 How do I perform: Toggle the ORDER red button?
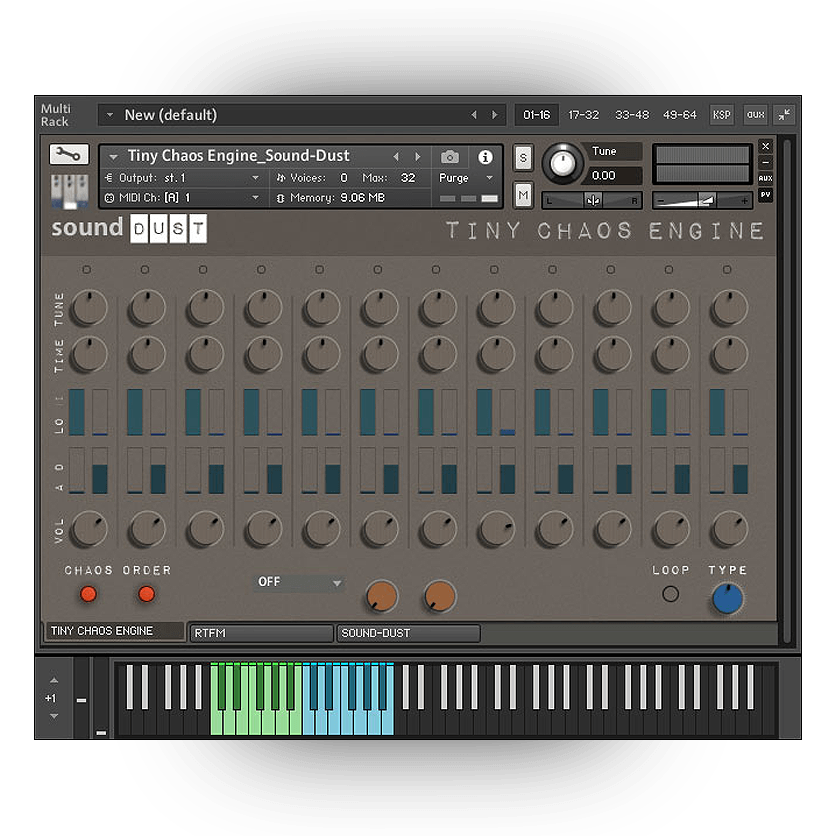coord(146,593)
